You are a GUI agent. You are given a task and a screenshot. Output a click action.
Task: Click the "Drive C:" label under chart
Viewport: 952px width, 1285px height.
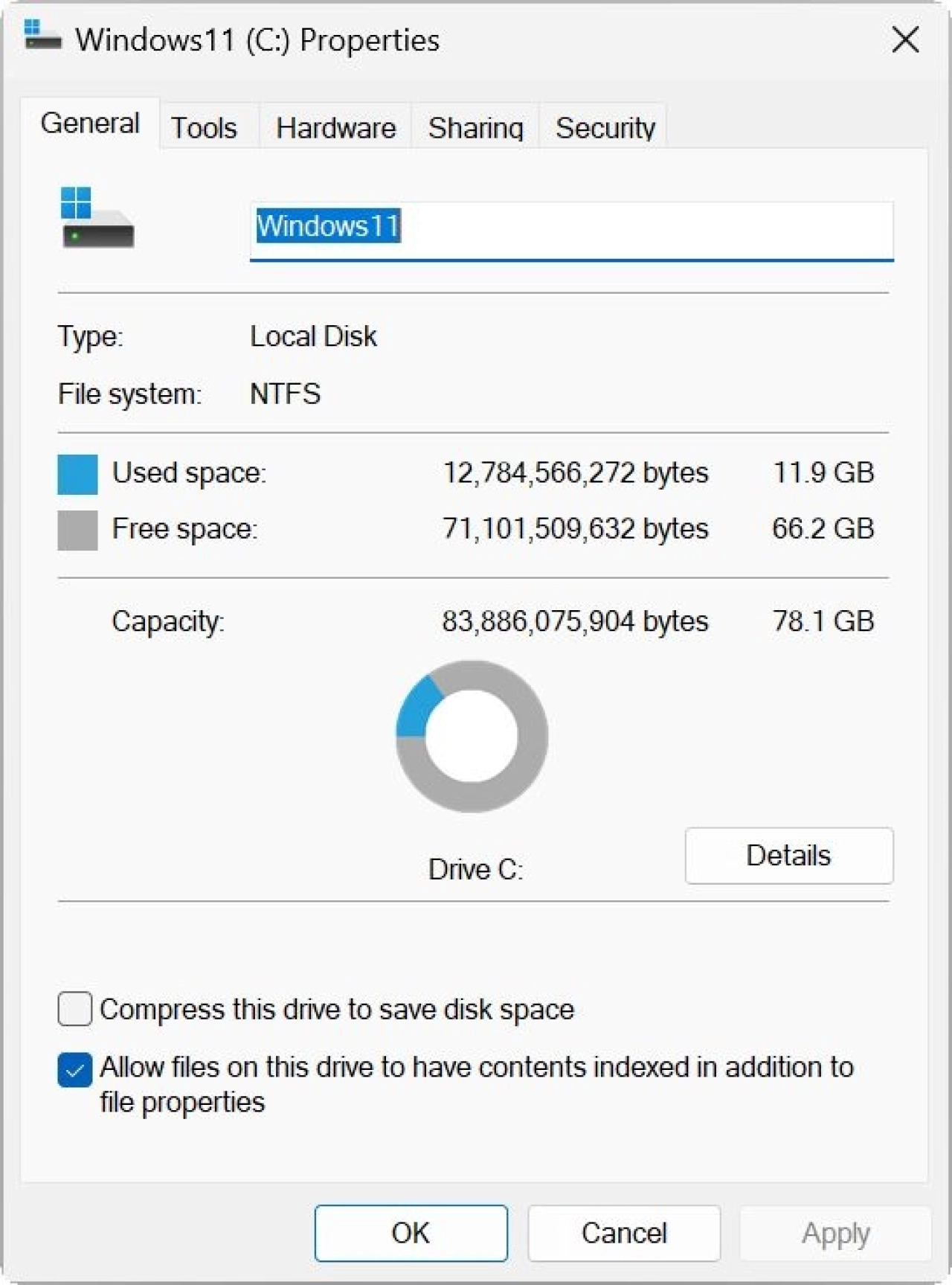pos(476,869)
